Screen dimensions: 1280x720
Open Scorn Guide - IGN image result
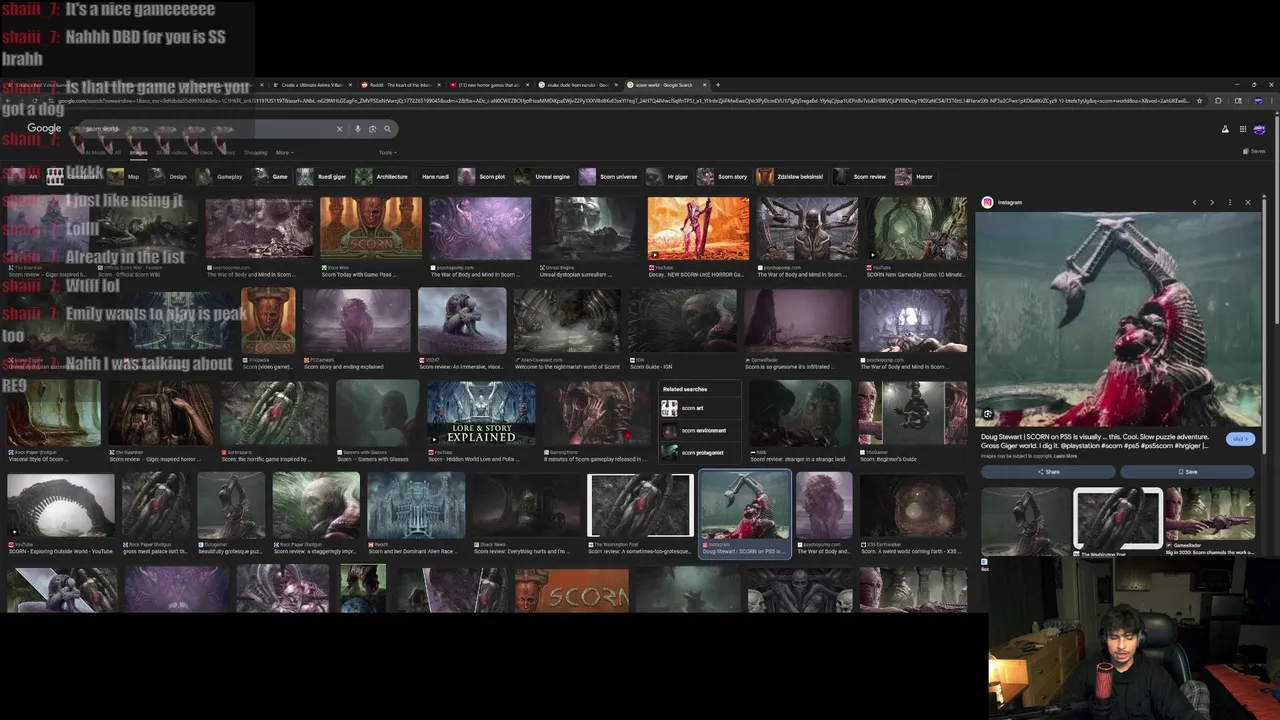point(682,321)
